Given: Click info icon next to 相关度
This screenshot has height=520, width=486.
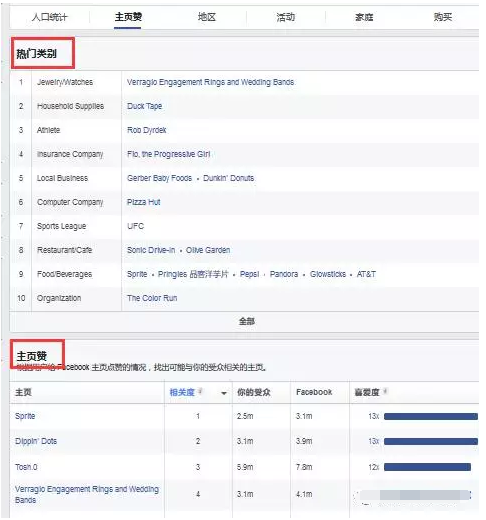Looking at the screenshot, I should point(200,391).
